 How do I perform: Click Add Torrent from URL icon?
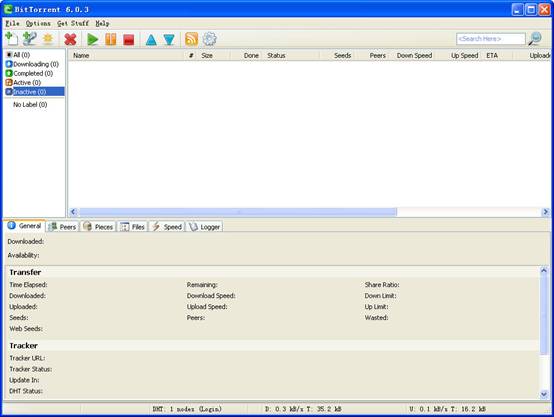[x=30, y=39]
